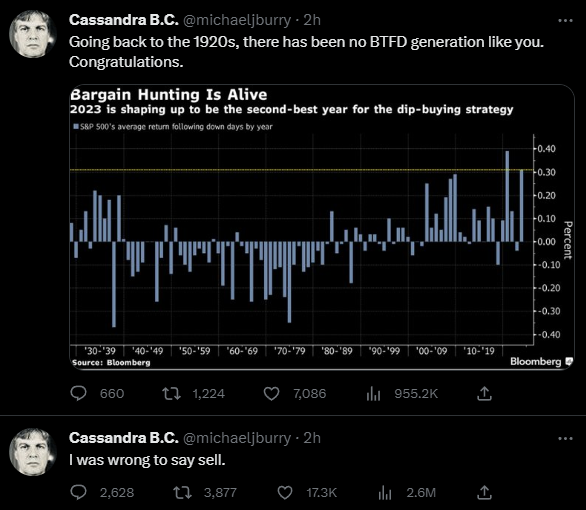Screen dimensions: 586x510
Task: Share the first tweet via share icon
Action: click(484, 393)
